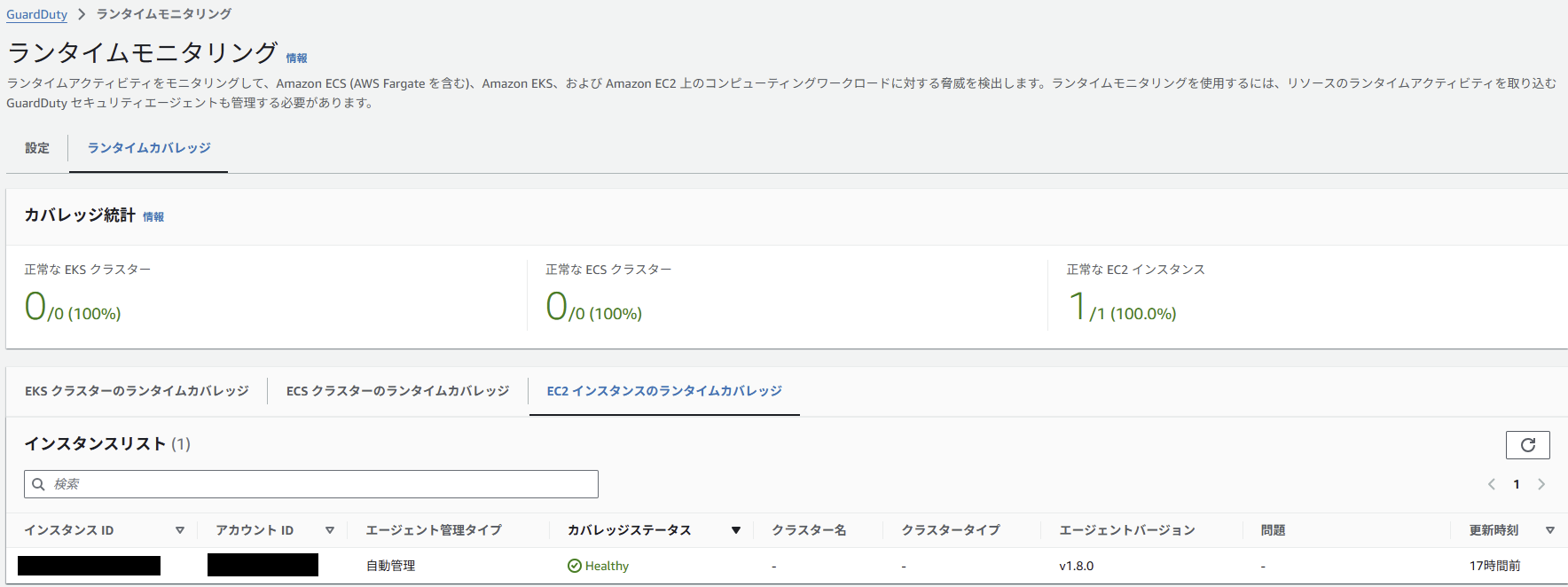
Task: Click the エージェントバージョン column header
Action: tap(1127, 530)
